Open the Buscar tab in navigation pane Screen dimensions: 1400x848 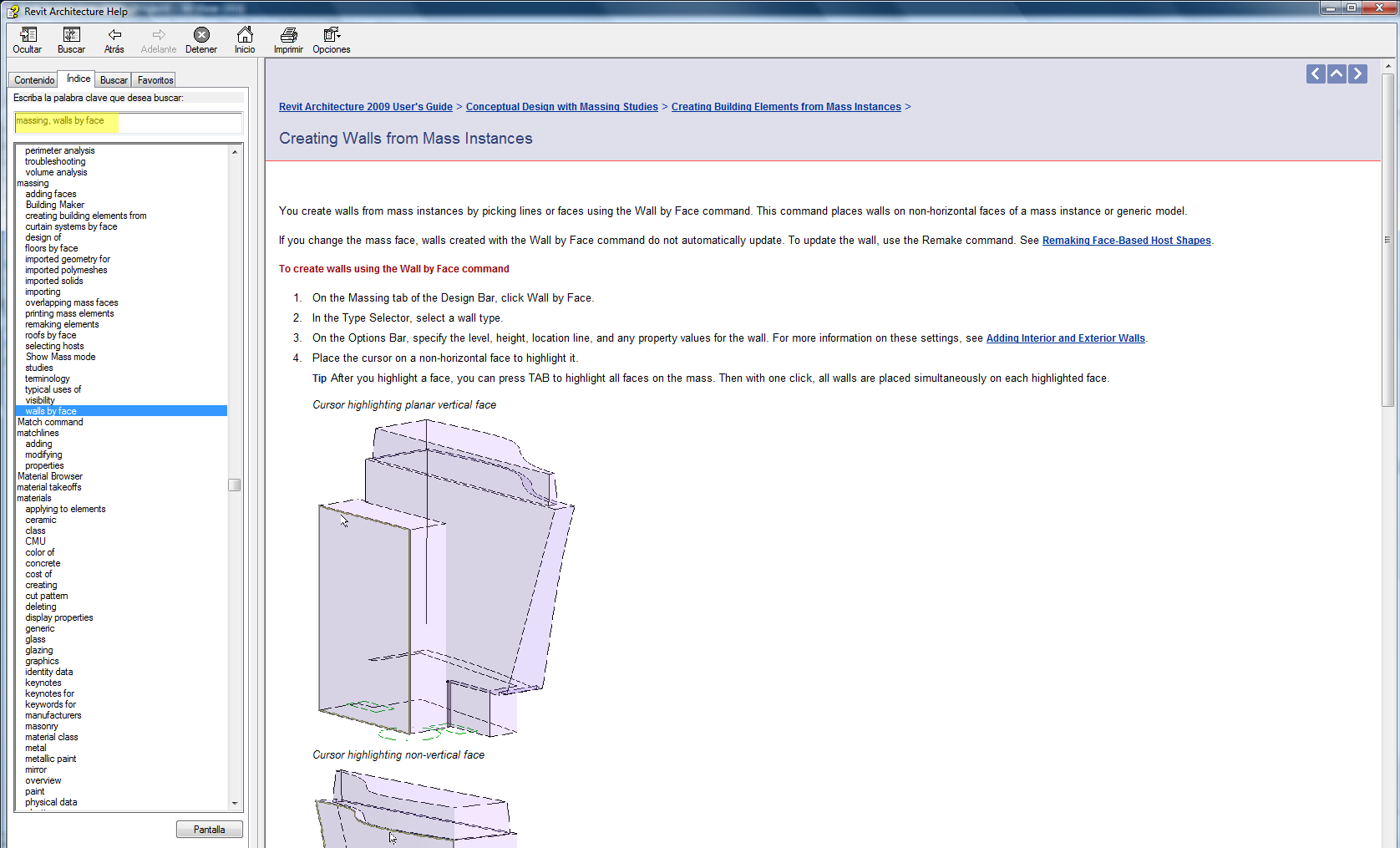tap(114, 80)
